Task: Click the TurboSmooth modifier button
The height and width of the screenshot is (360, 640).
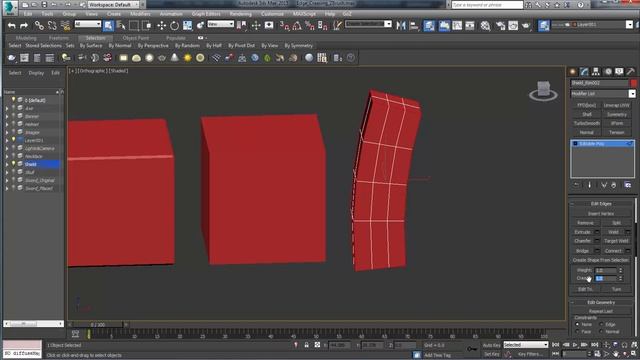Action: click(x=587, y=123)
